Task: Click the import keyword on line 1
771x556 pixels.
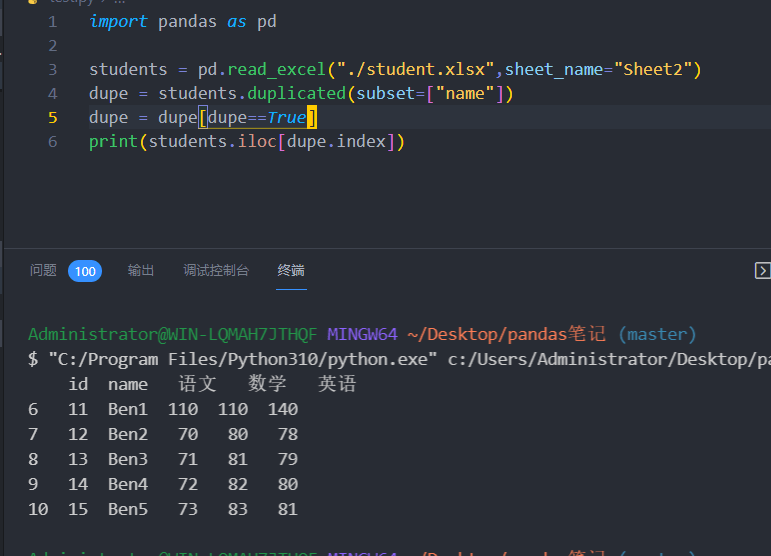Action: 118,21
